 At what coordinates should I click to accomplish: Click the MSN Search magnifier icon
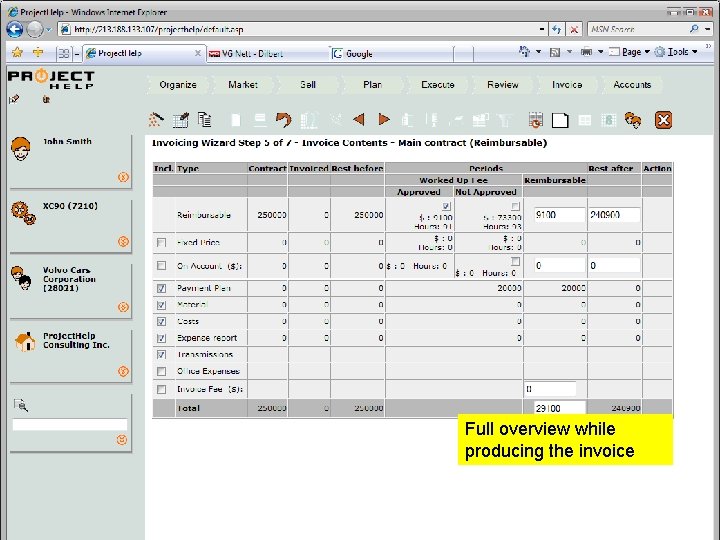pos(694,29)
